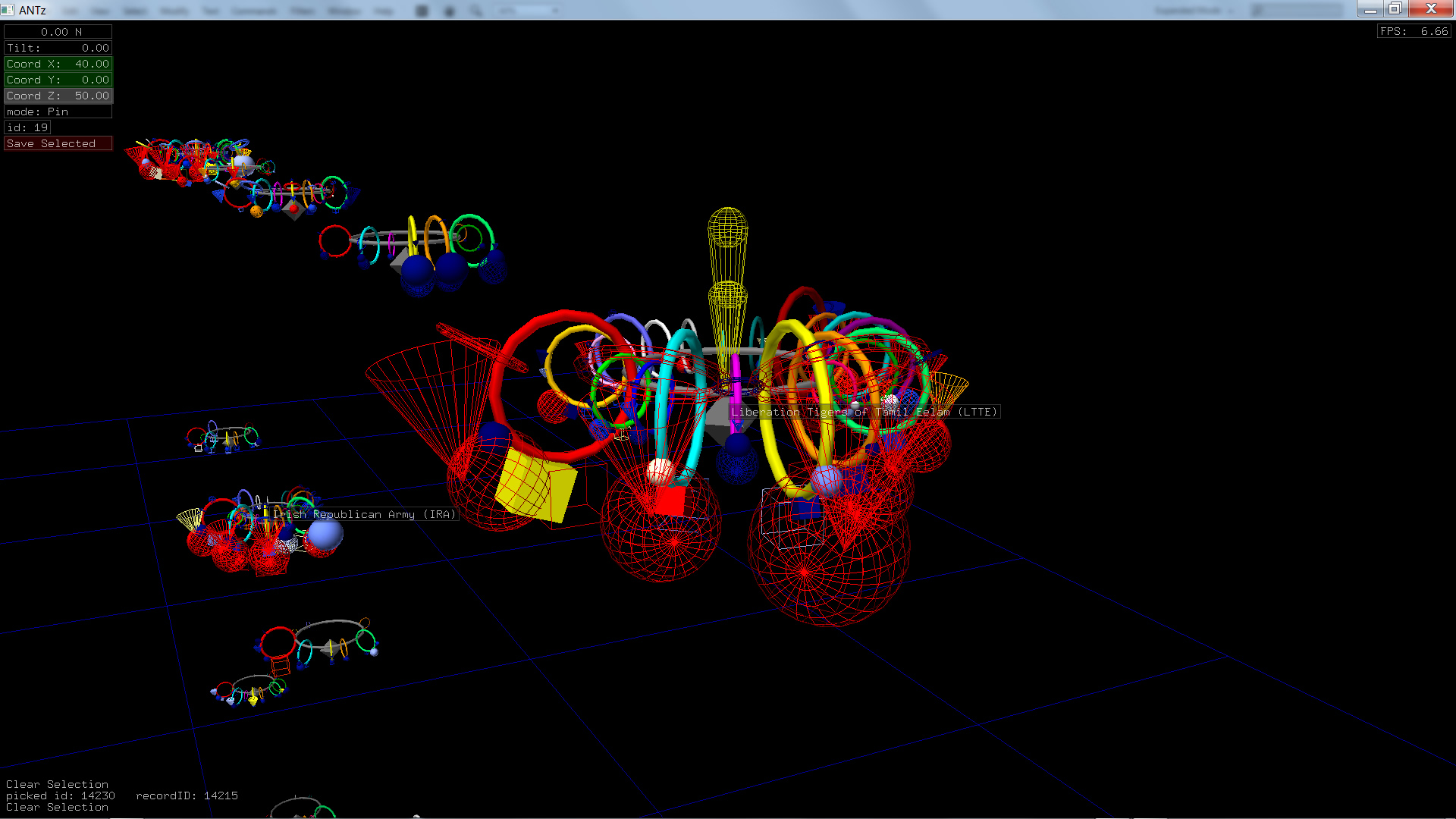Viewport: 1456px width, 819px height.
Task: Click the compass heading 0.00 N readout
Action: 58,32
